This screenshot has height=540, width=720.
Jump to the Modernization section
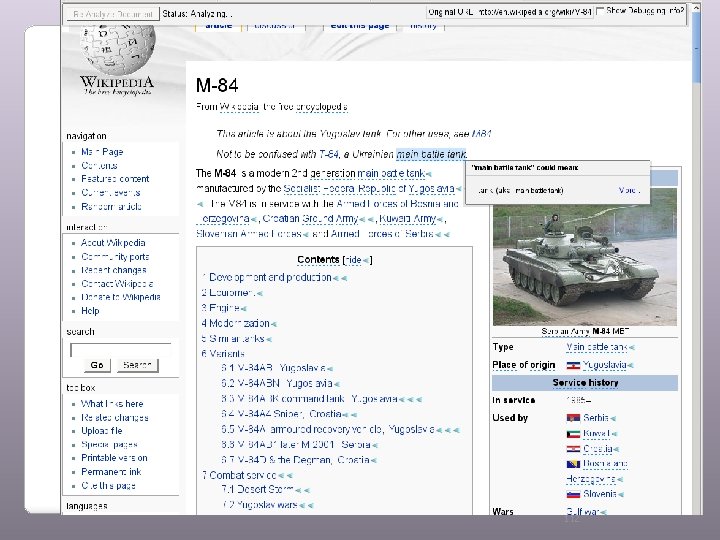coord(235,324)
